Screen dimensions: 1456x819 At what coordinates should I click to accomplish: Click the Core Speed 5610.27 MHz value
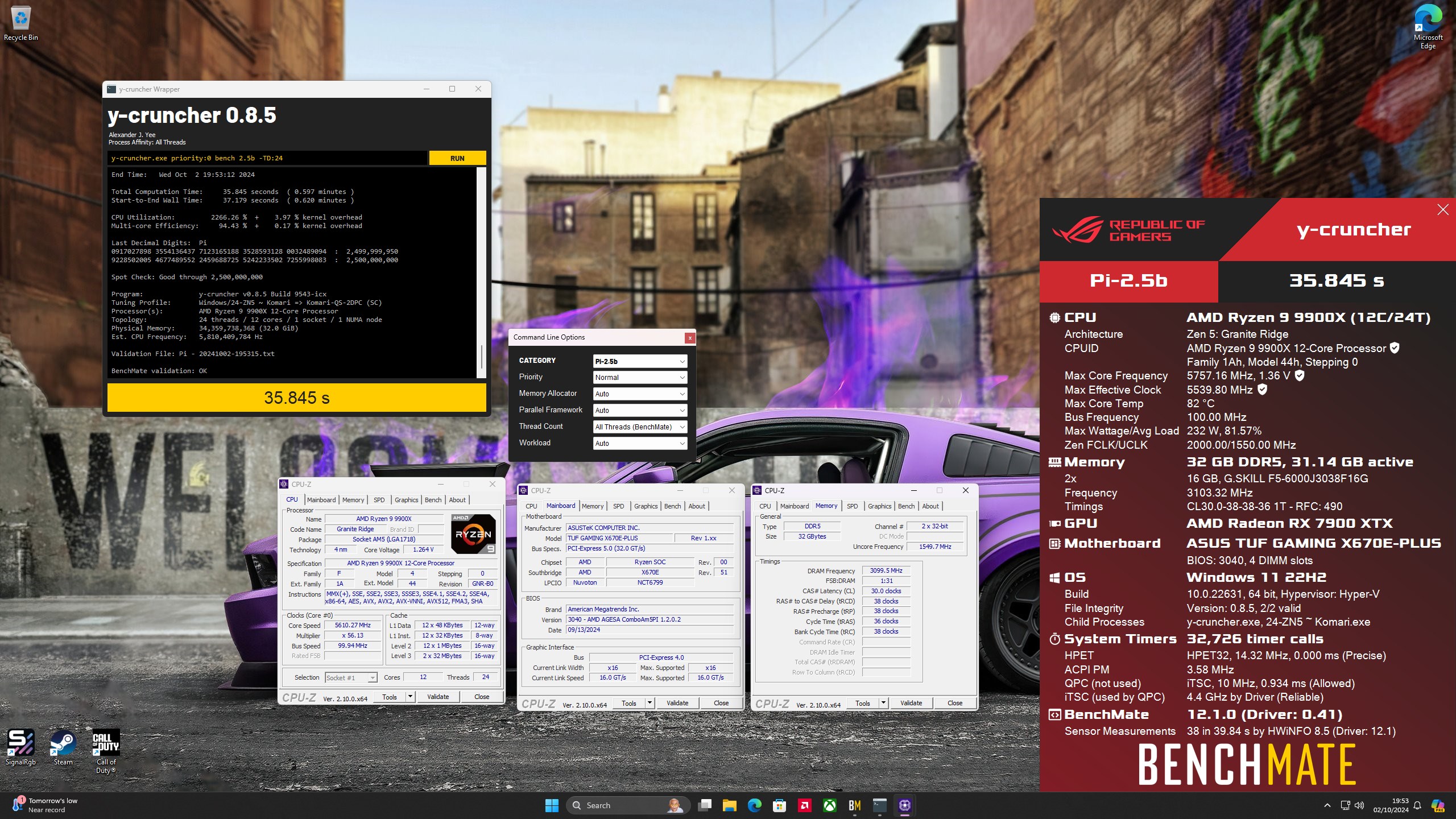pyautogui.click(x=353, y=625)
